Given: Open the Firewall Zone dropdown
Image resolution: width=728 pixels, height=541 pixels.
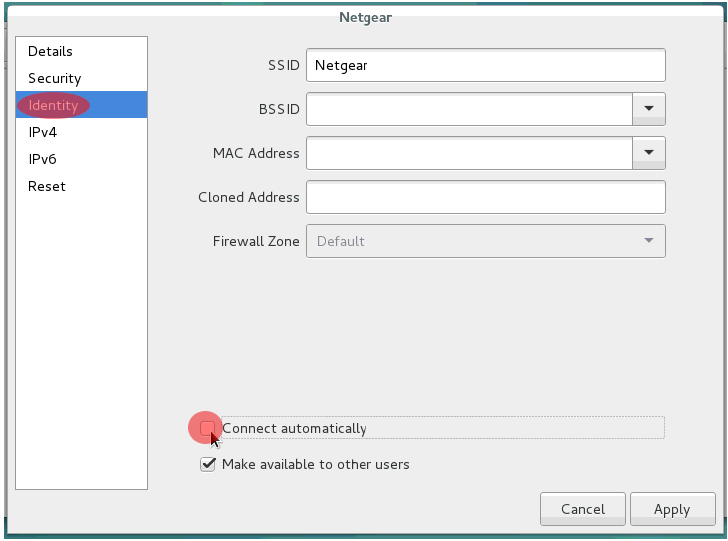Looking at the screenshot, I should 486,241.
